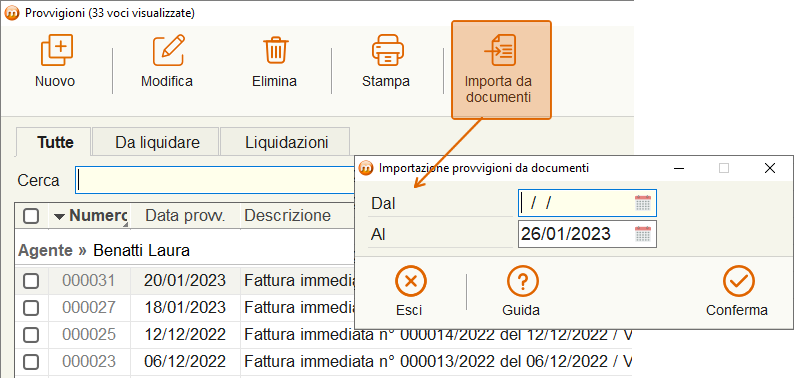
Task: Choose Importa da documenti toolbar icon
Action: [x=500, y=50]
